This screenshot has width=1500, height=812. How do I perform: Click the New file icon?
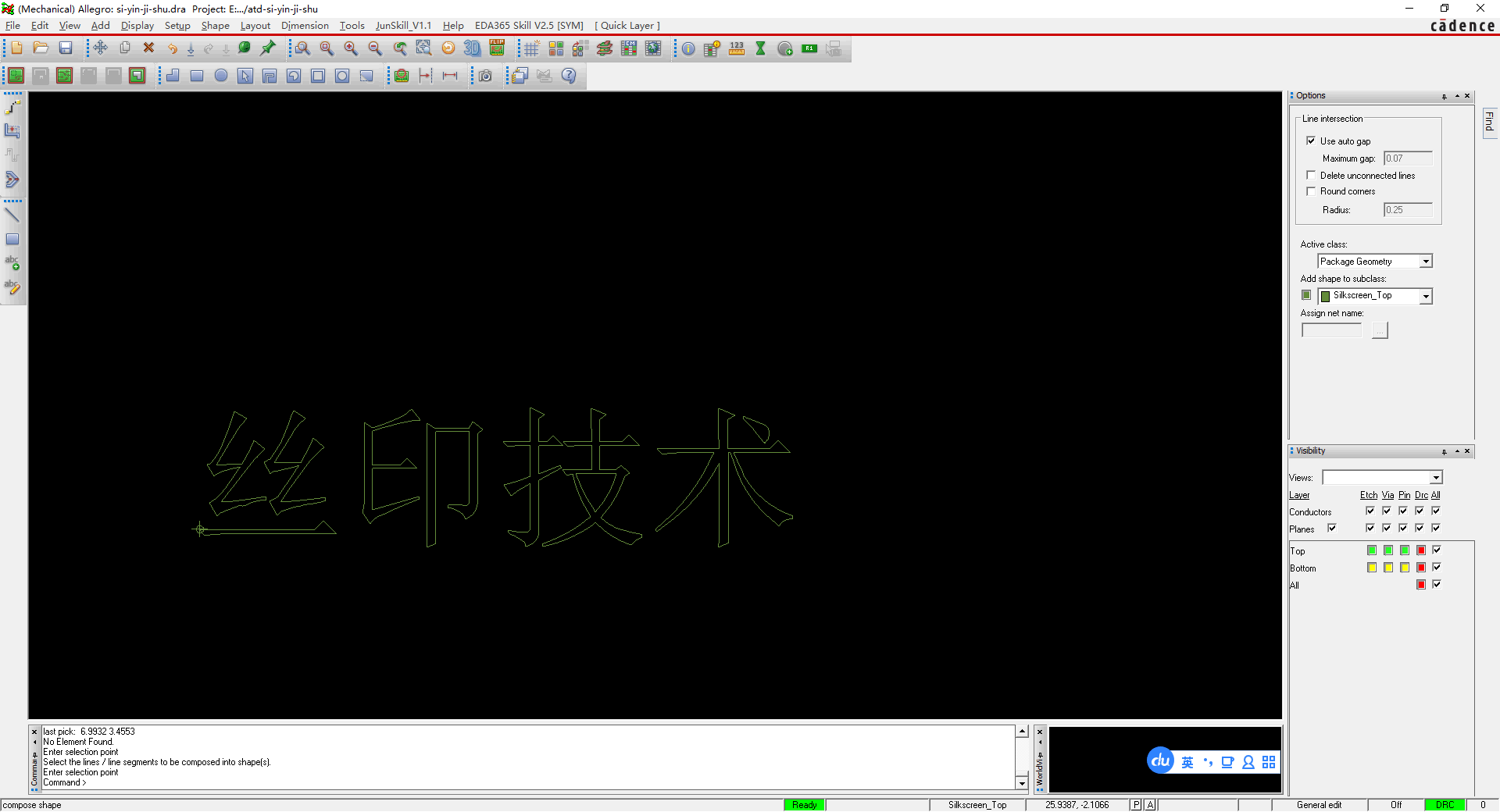16,48
